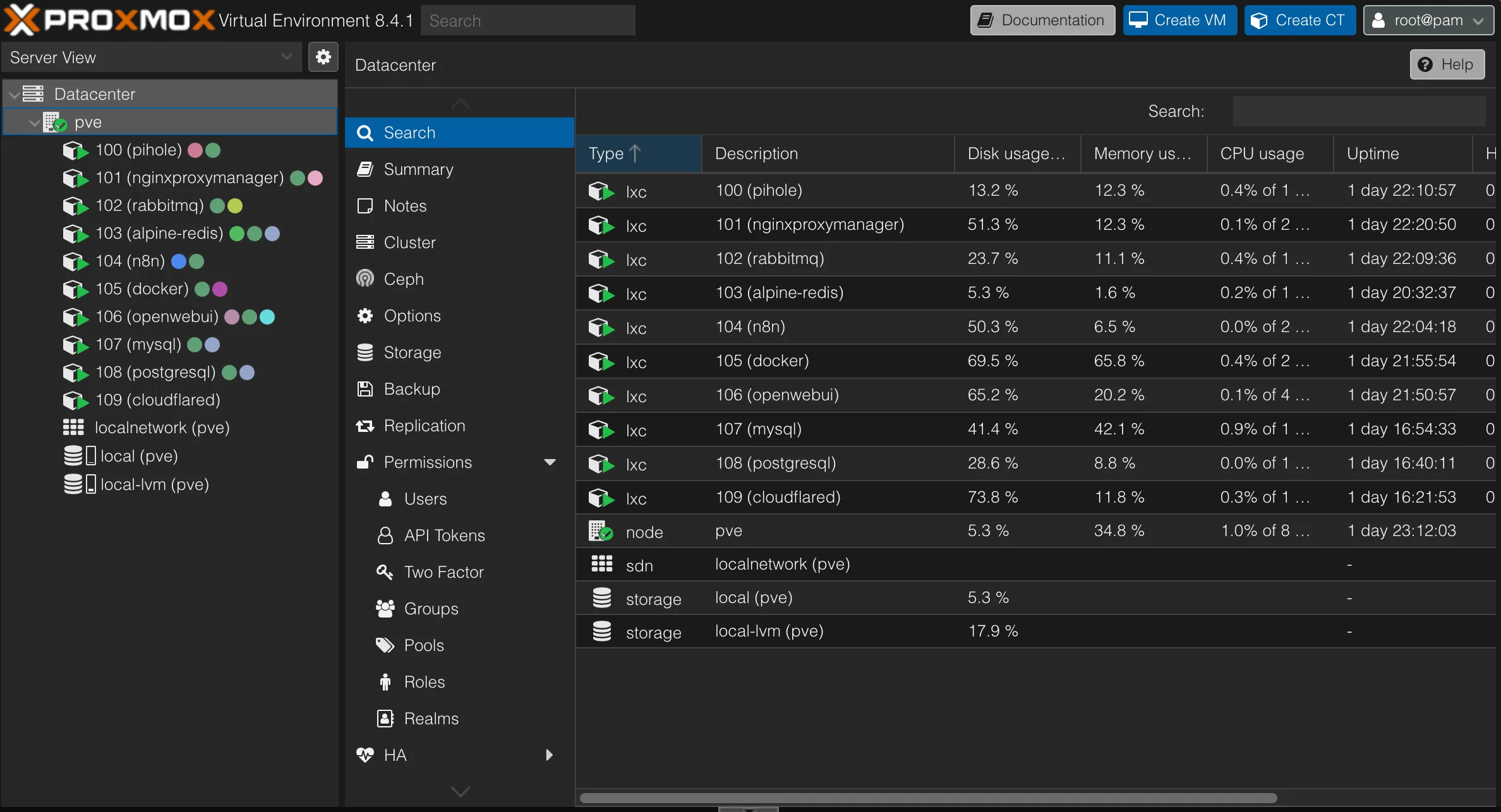The height and width of the screenshot is (812, 1501).
Task: Collapse the Permissions submenu arrow
Action: (x=550, y=462)
